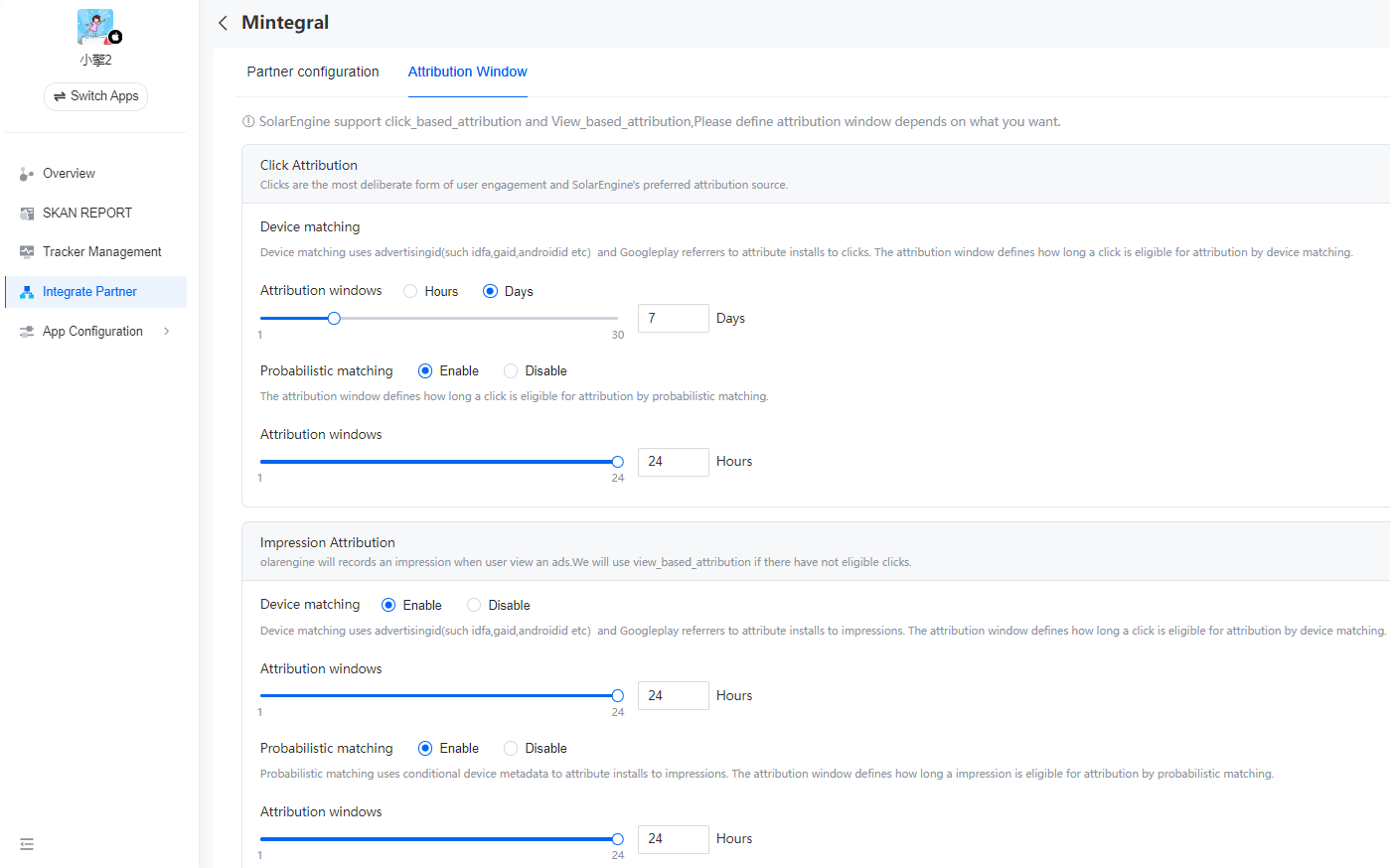
Task: Select the Attribution Window tab
Action: click(x=467, y=72)
